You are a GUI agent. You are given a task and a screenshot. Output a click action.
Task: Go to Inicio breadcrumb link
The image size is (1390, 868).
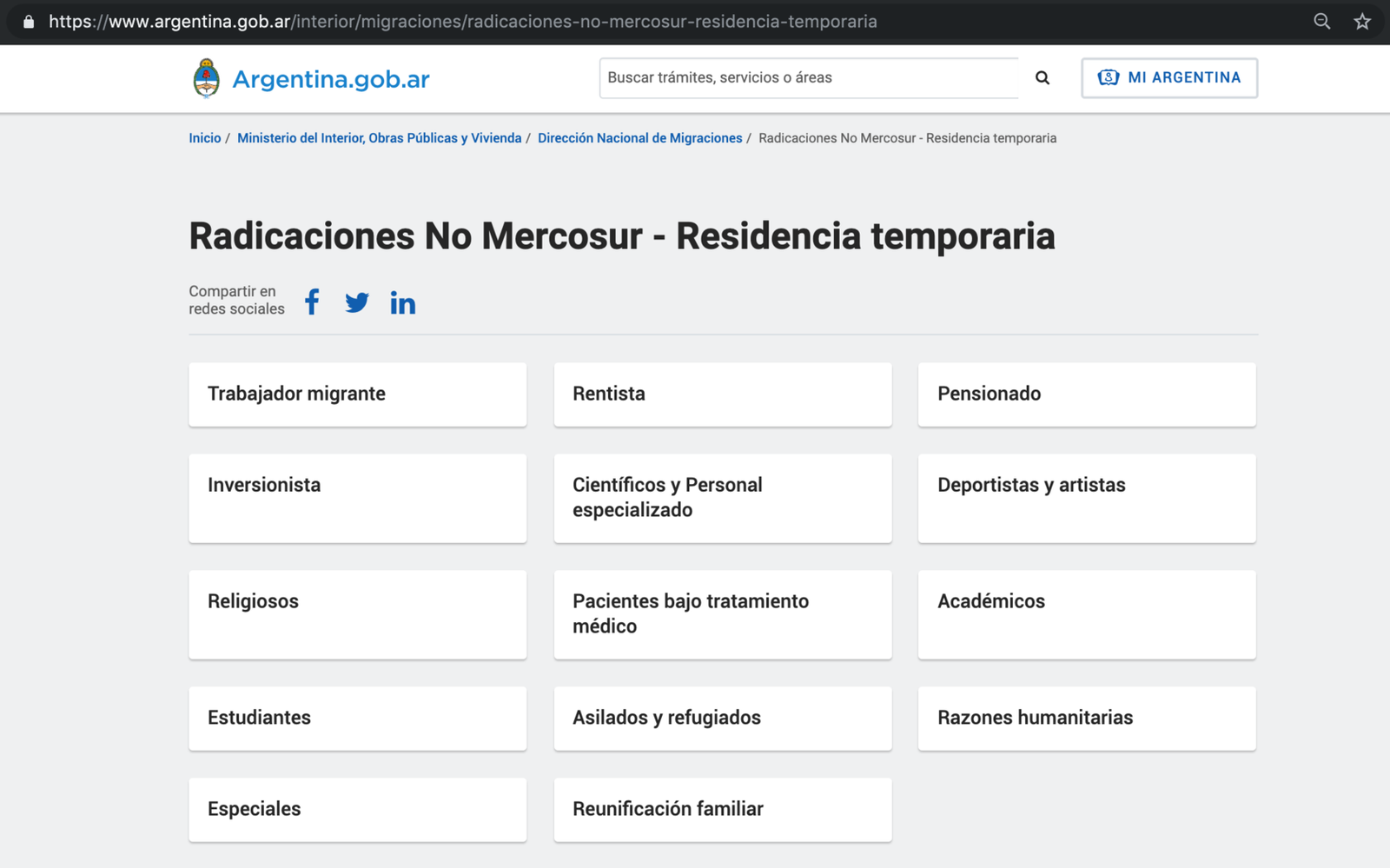(205, 138)
